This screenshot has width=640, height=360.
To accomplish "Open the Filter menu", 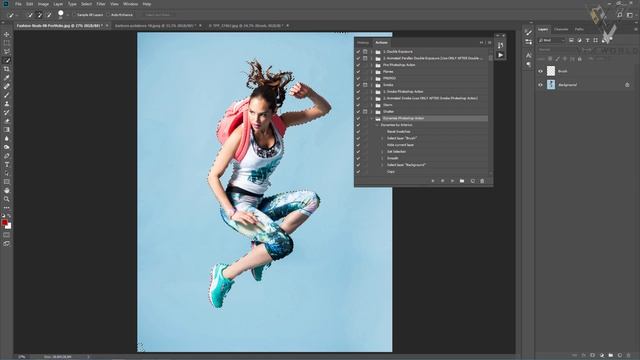I will 101,4.
